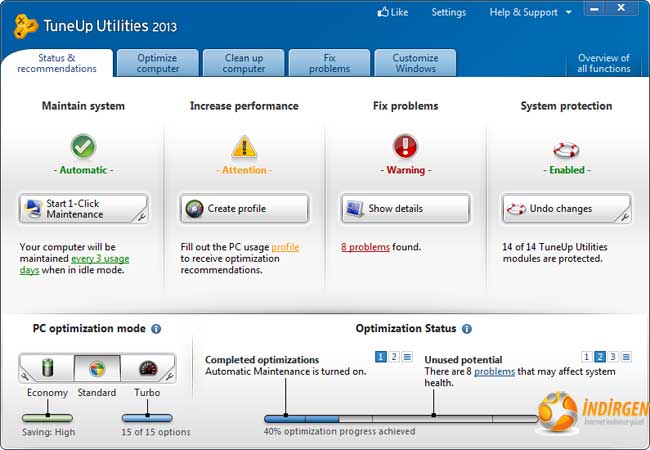The width and height of the screenshot is (650, 450).
Task: Click the optimization progress bar
Action: [401, 419]
